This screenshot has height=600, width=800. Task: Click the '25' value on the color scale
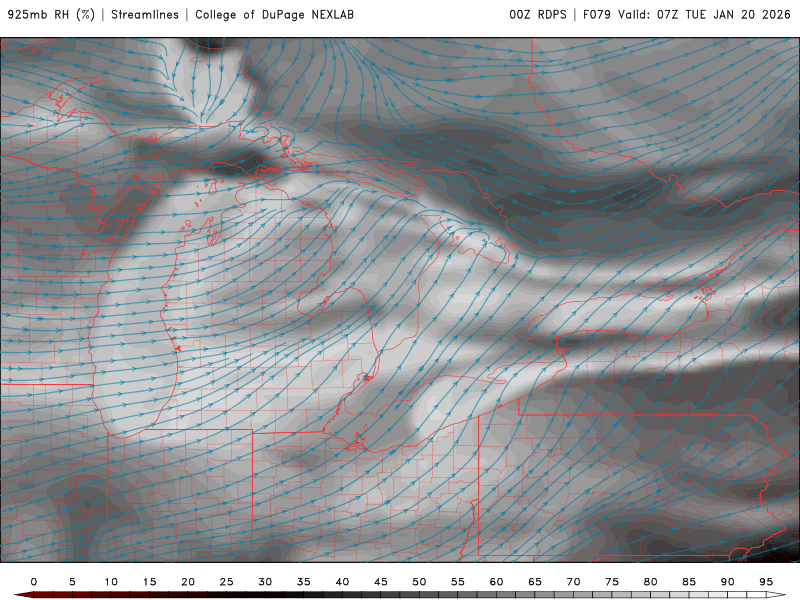coord(227,582)
